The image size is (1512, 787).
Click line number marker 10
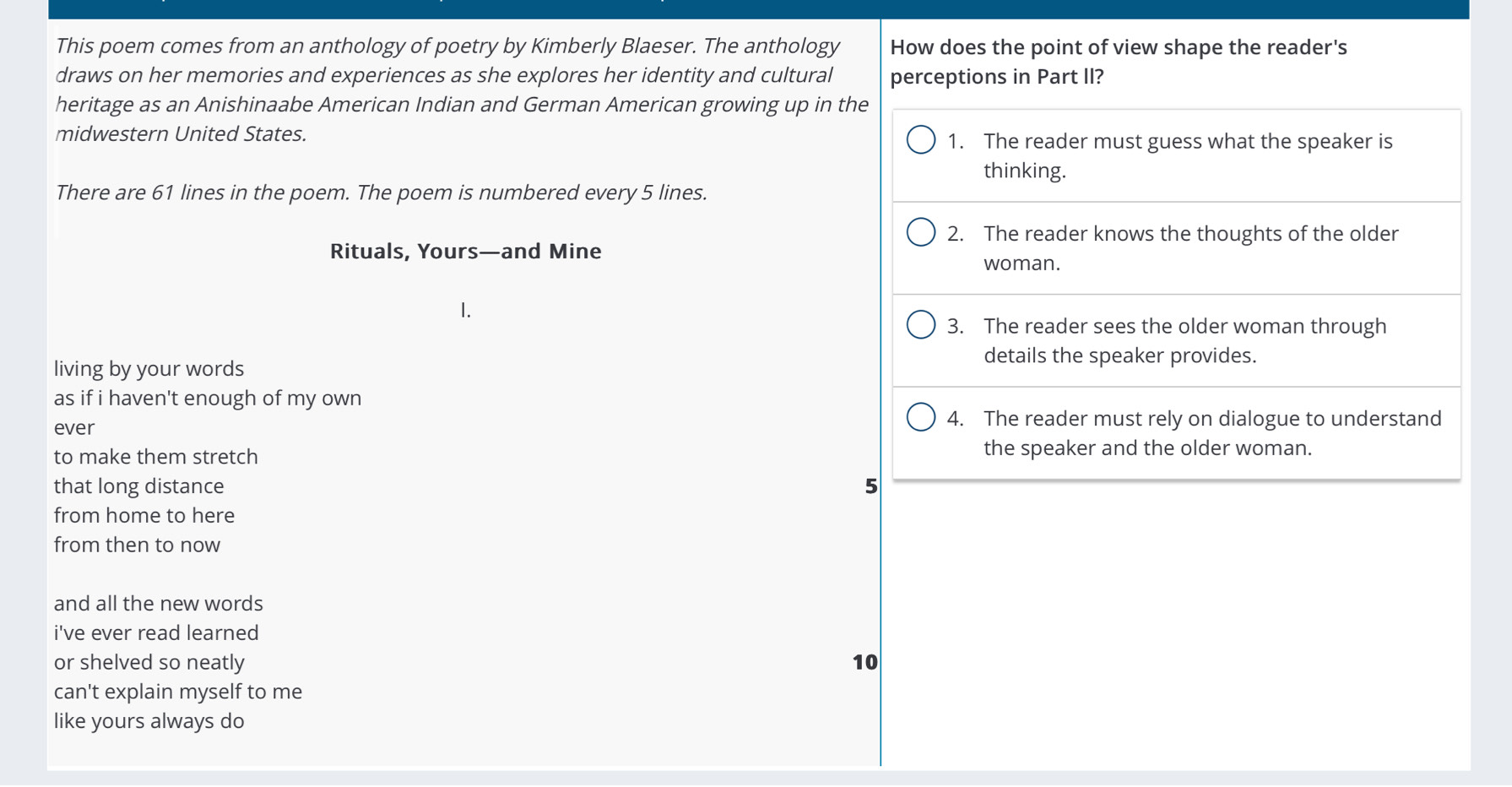pos(864,662)
